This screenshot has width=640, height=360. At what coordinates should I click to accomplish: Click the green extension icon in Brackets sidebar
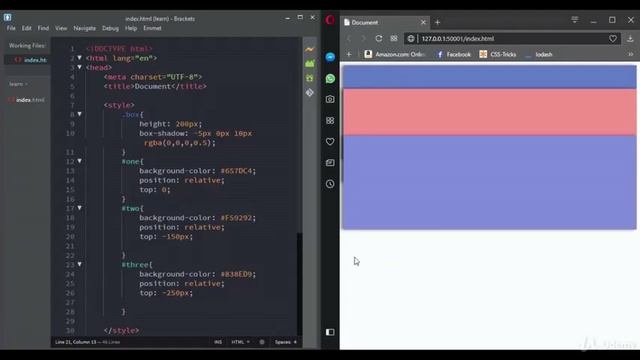tap(310, 78)
